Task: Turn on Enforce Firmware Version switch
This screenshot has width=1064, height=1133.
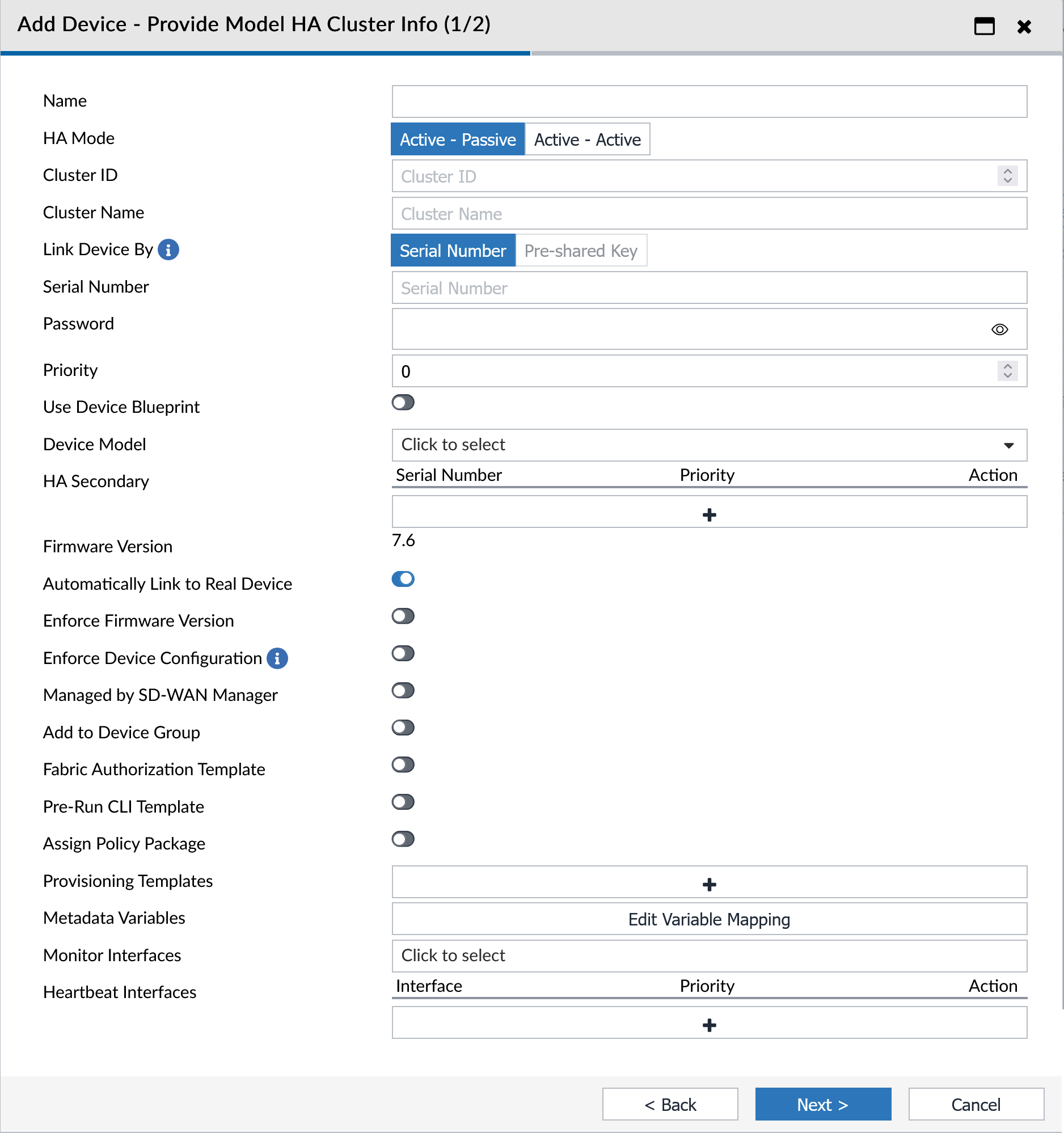Action: 403,616
